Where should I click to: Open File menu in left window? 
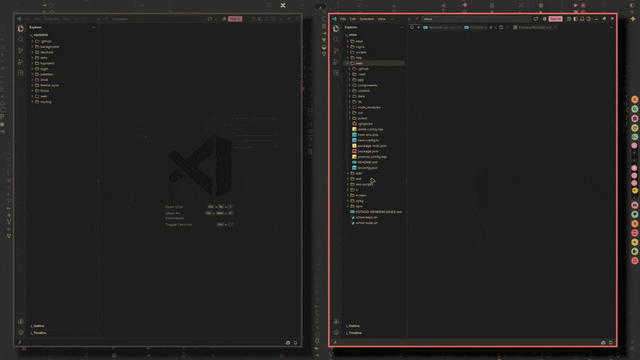(x=28, y=19)
